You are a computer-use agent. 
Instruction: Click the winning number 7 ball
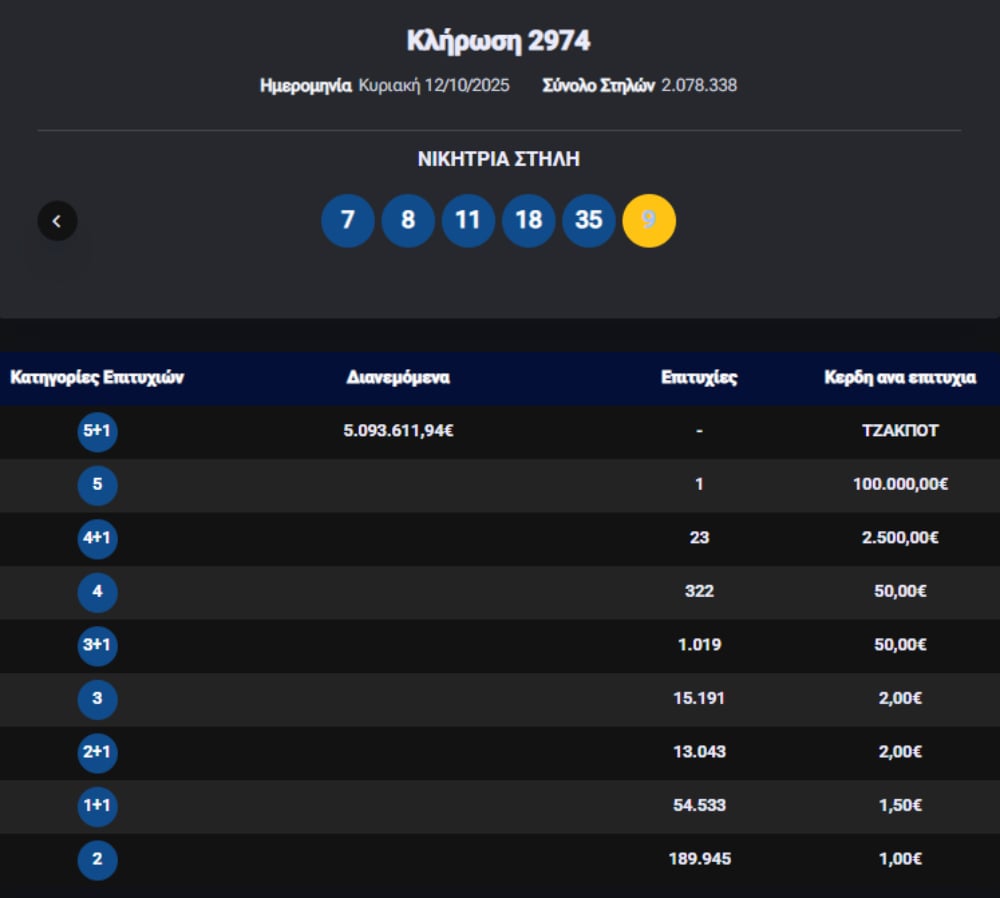348,221
